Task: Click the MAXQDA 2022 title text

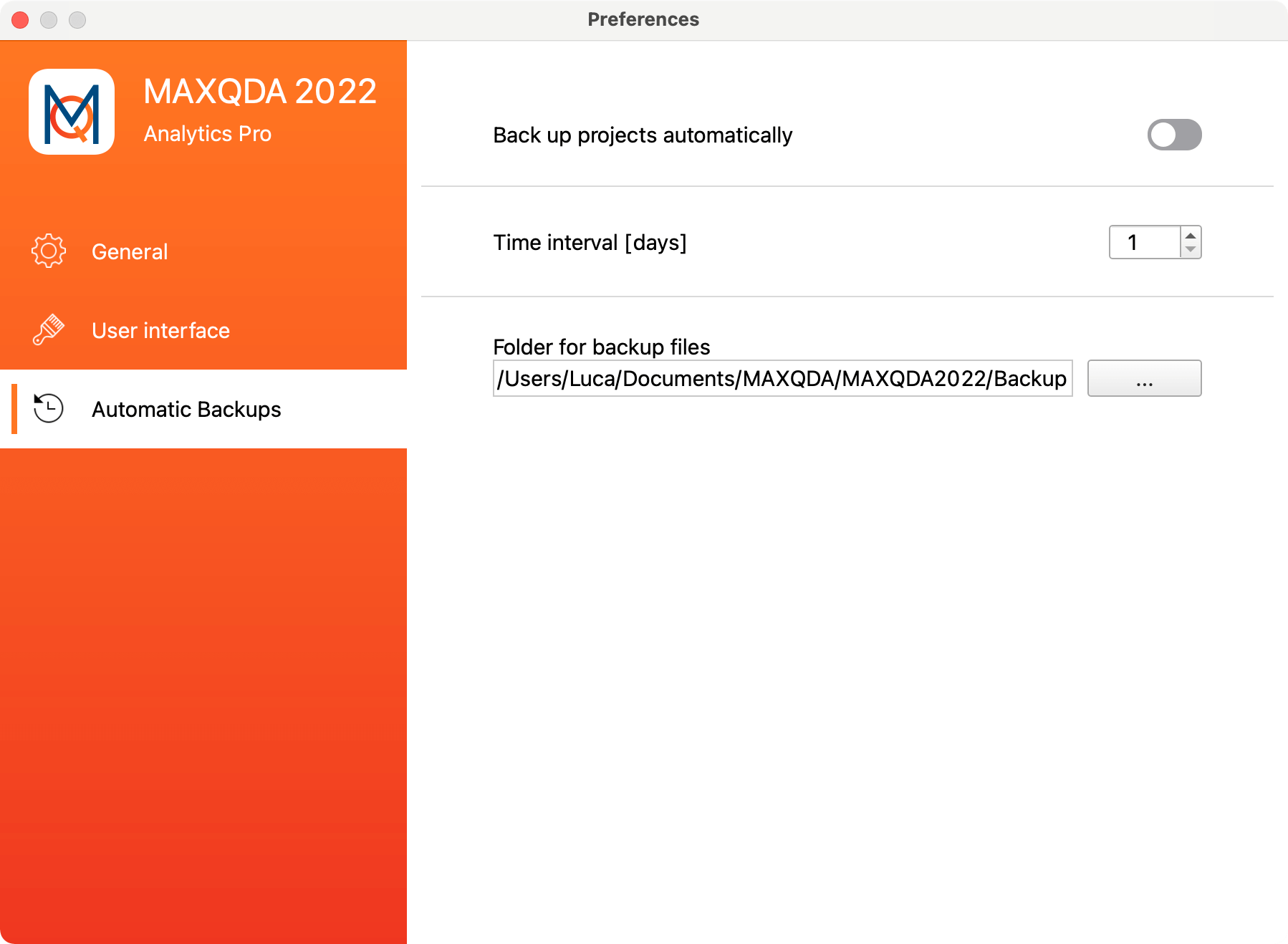Action: 260,92
